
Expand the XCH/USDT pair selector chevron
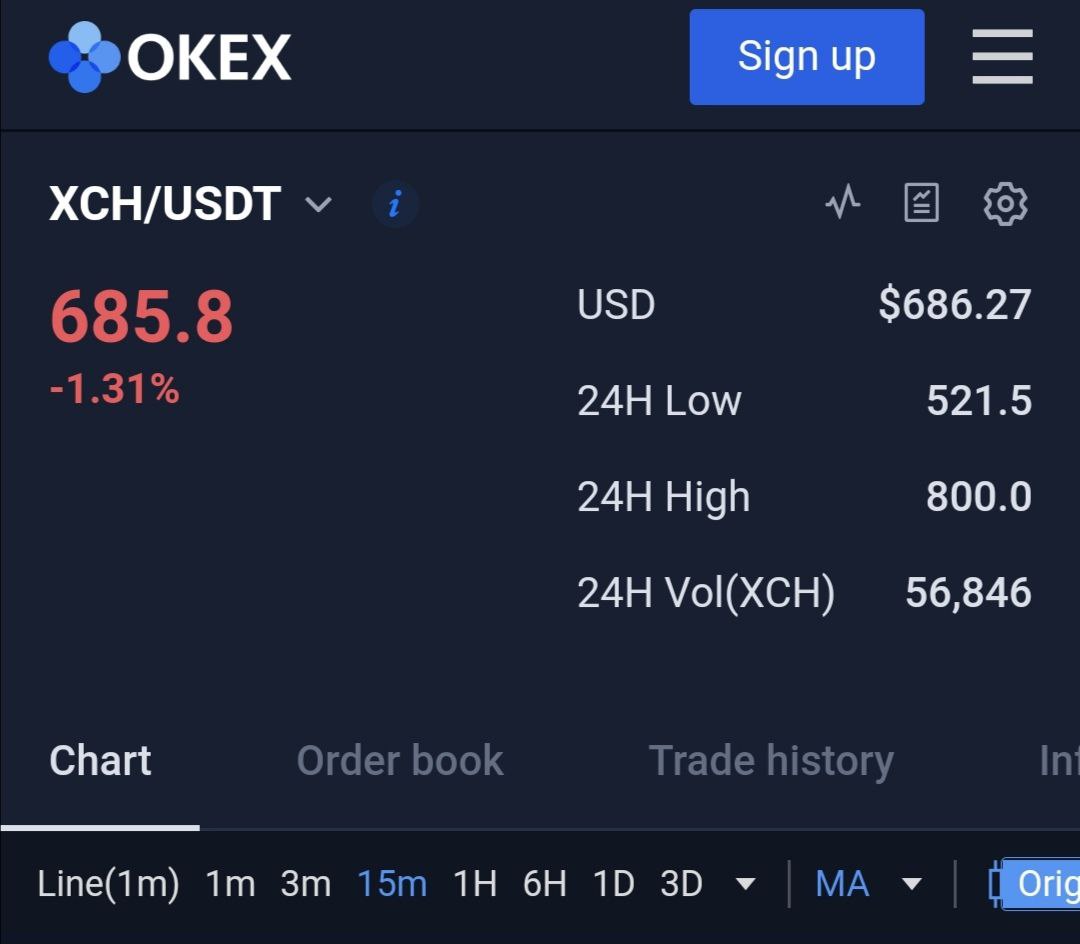click(x=318, y=204)
